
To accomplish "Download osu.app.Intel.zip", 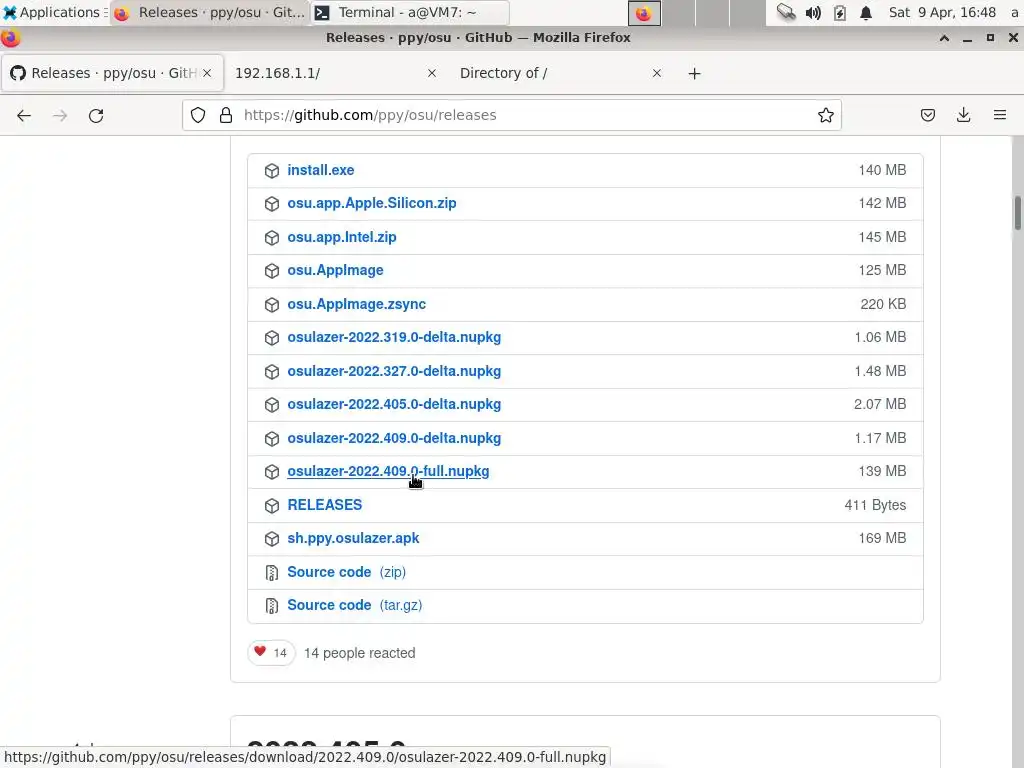I will pos(342,237).
